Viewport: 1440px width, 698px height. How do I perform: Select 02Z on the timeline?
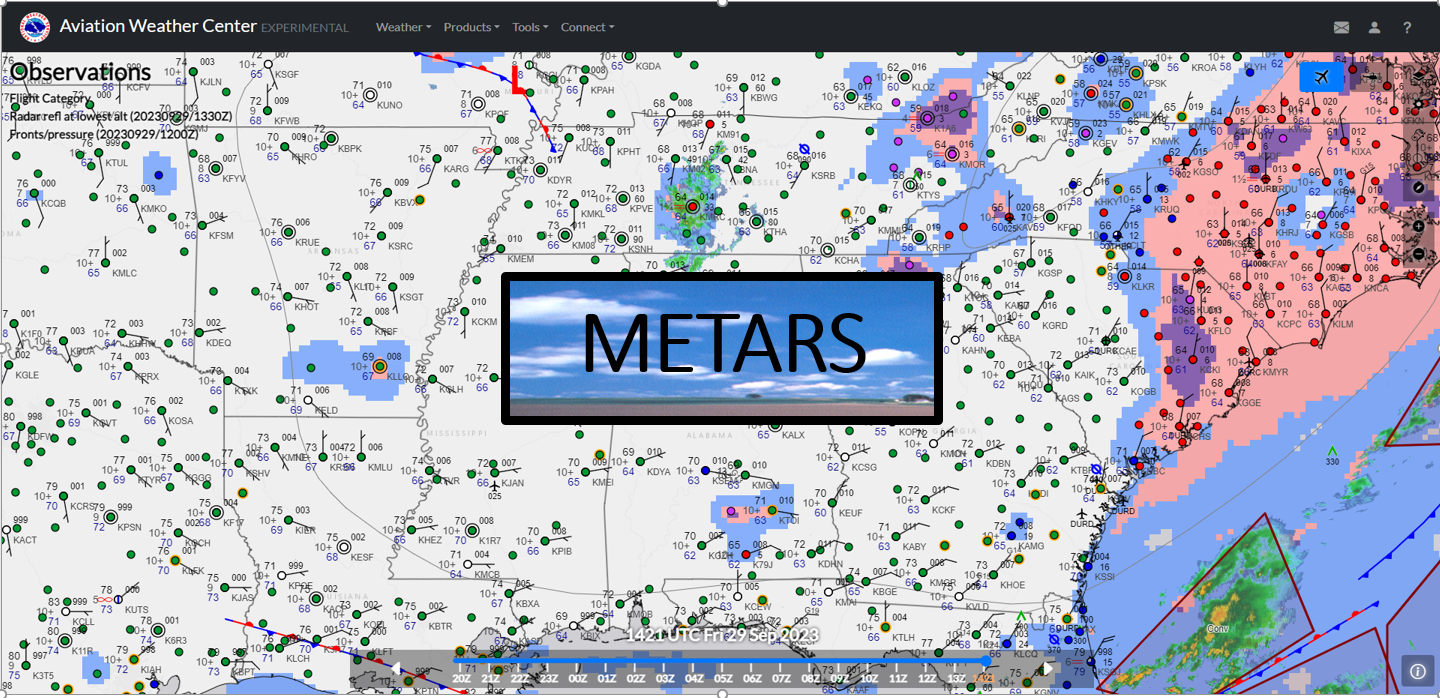pos(636,678)
